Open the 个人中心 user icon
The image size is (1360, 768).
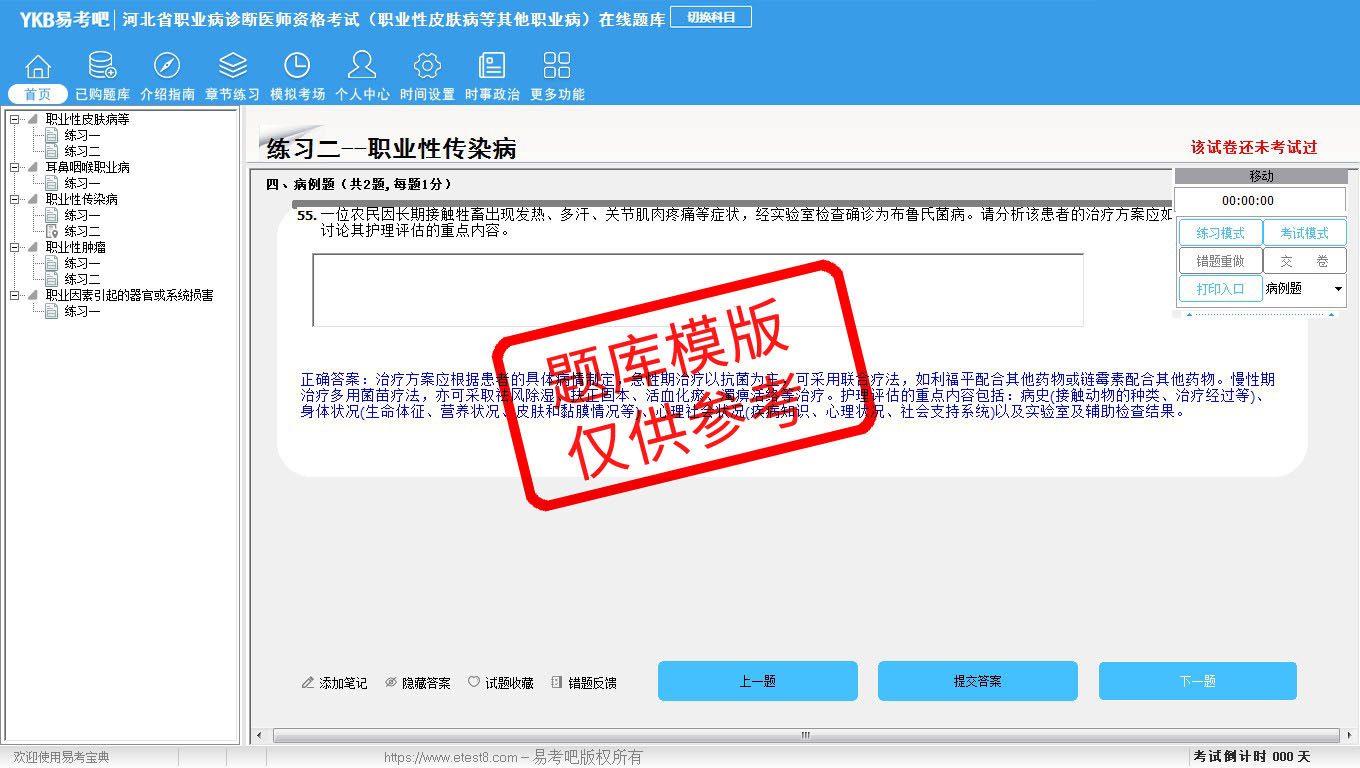[x=362, y=65]
